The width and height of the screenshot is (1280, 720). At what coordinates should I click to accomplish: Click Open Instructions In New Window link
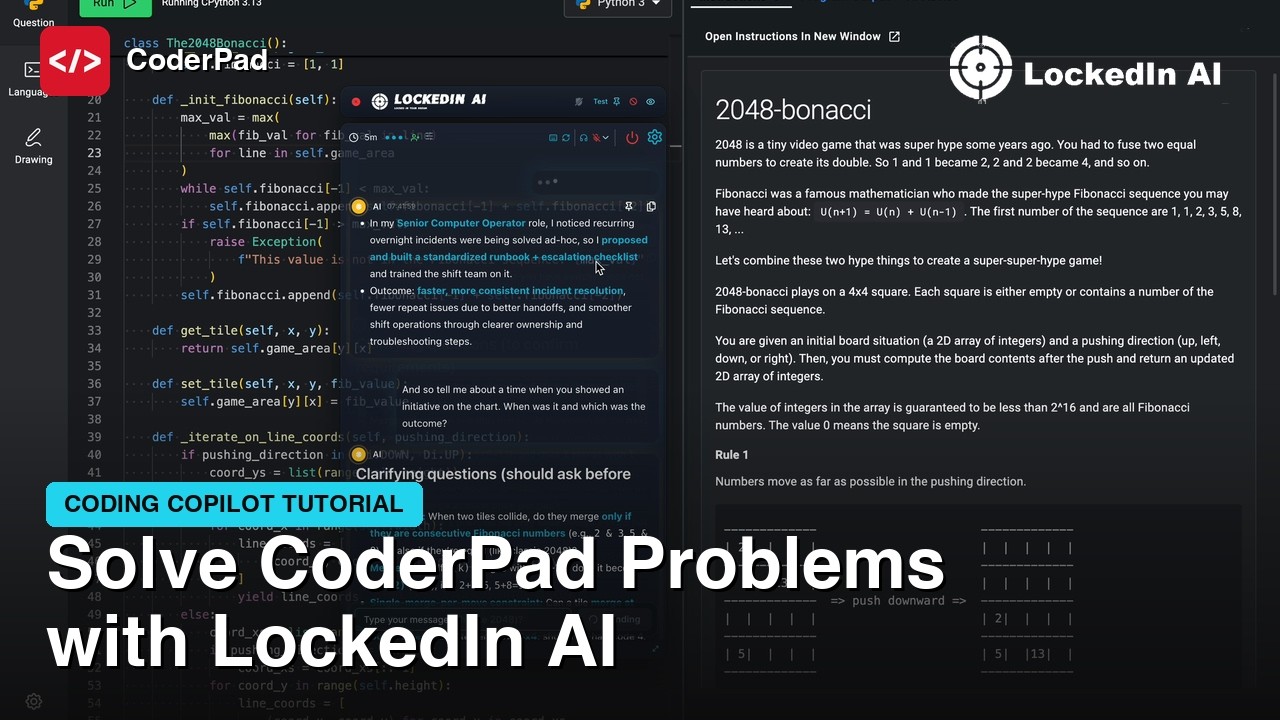click(802, 37)
